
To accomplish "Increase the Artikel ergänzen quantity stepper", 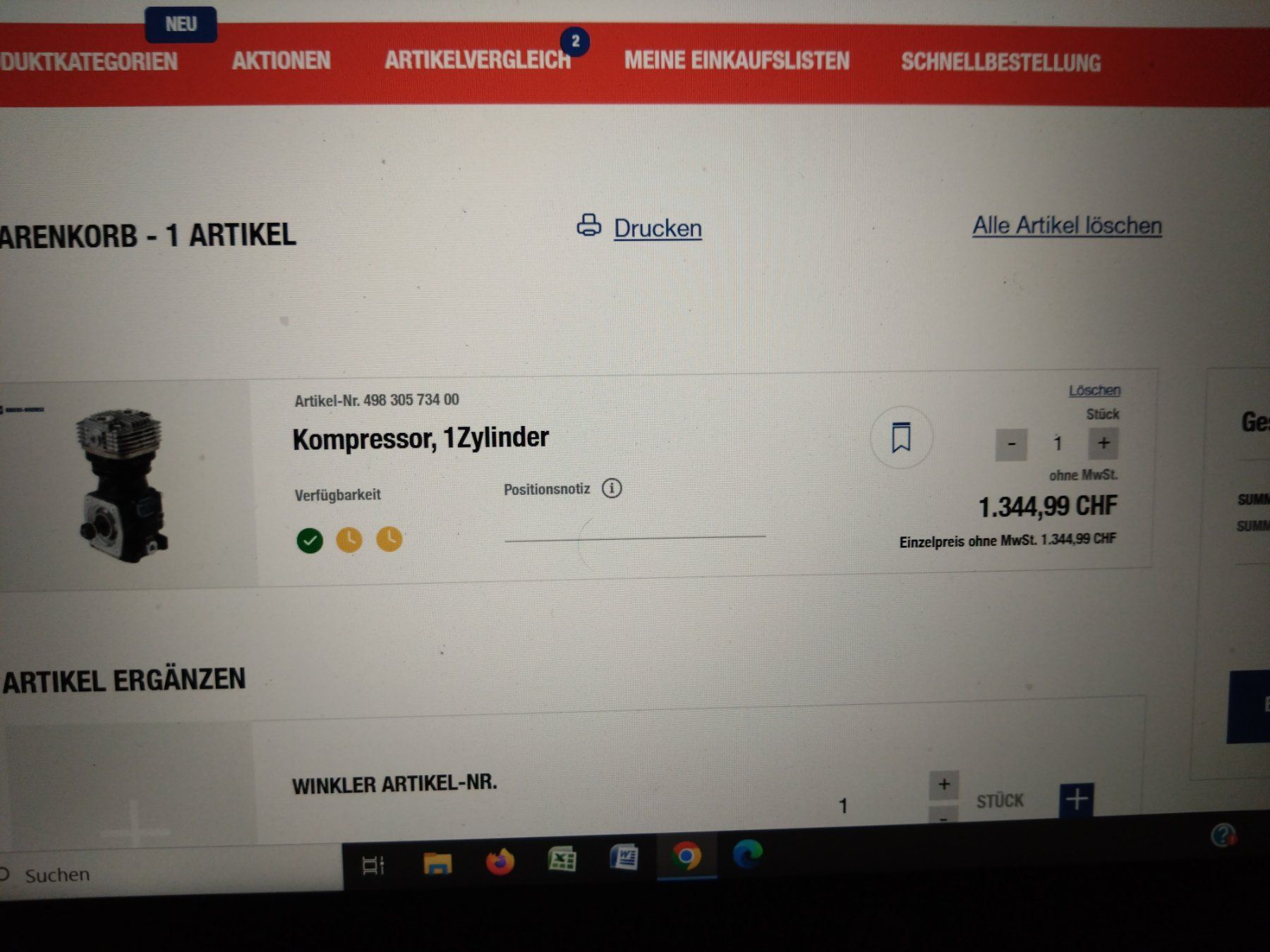I will (x=944, y=784).
